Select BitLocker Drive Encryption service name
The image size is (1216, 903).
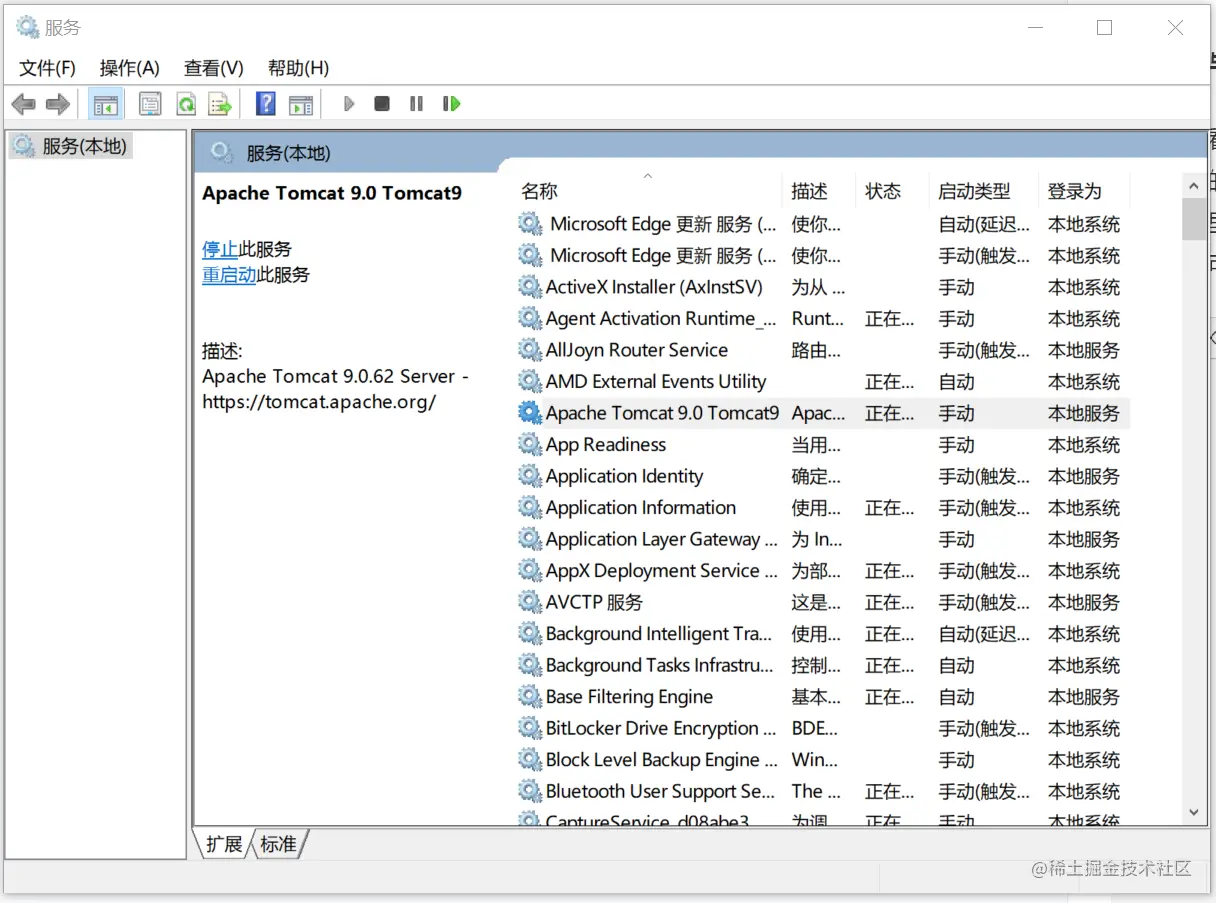click(x=662, y=728)
